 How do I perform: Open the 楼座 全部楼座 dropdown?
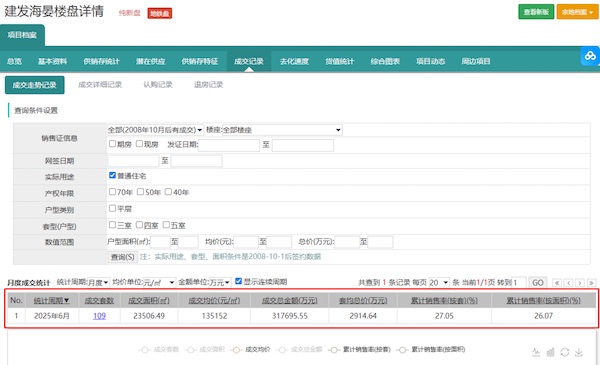(x=282, y=130)
